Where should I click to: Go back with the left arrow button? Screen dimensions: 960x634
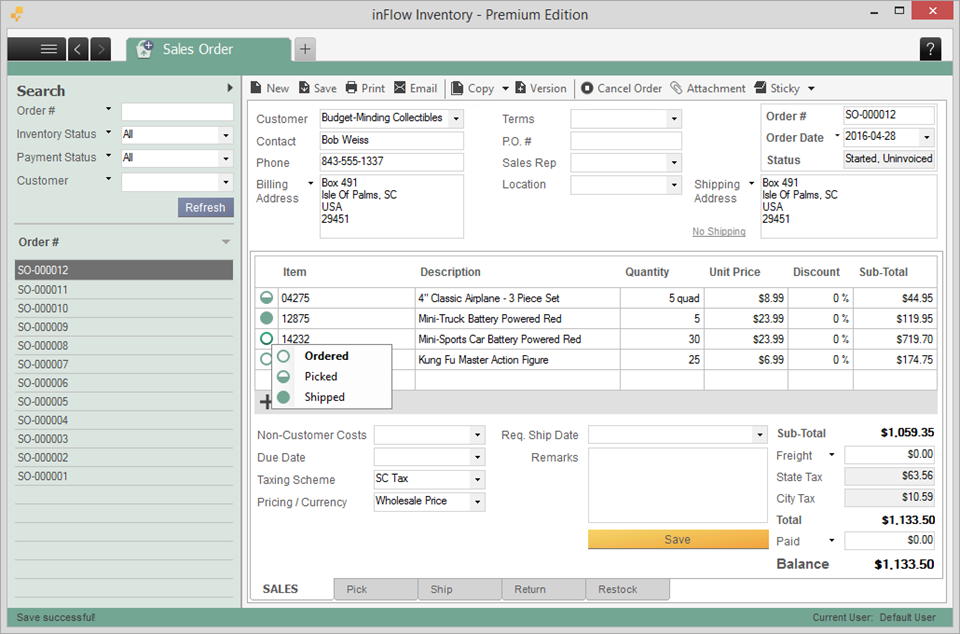click(78, 49)
